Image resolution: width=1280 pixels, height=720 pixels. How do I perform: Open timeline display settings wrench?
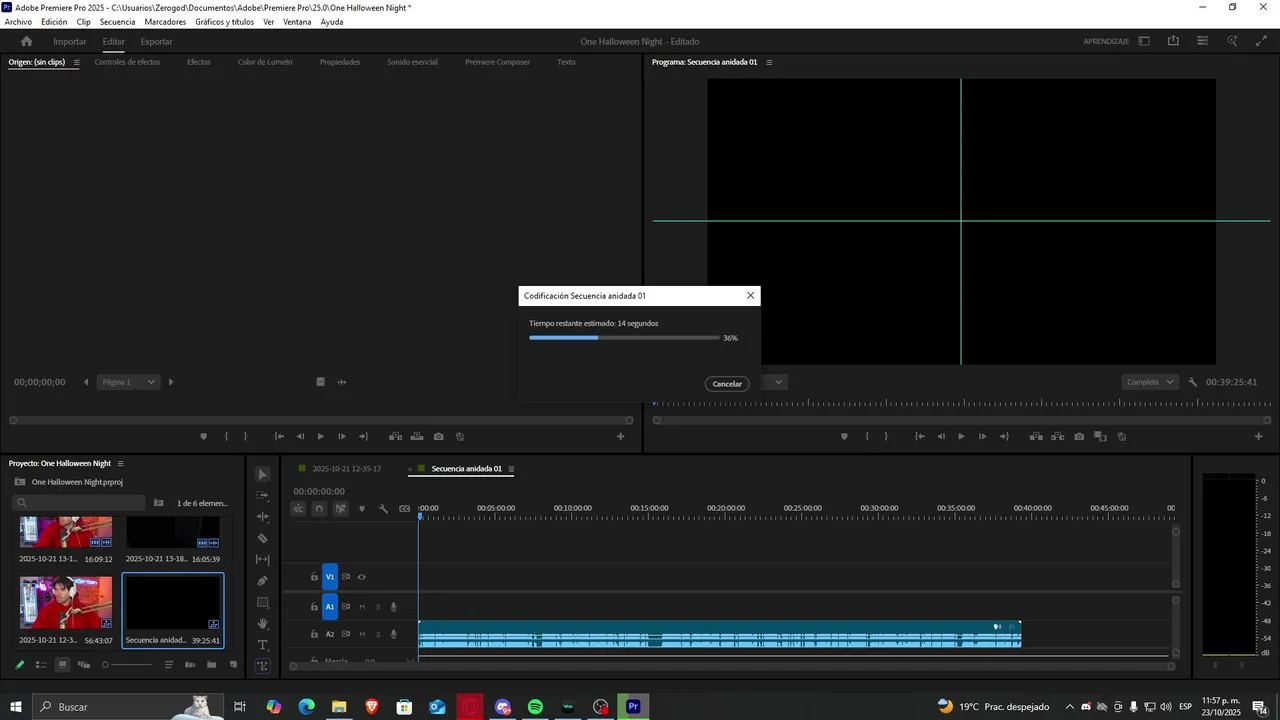(x=383, y=509)
